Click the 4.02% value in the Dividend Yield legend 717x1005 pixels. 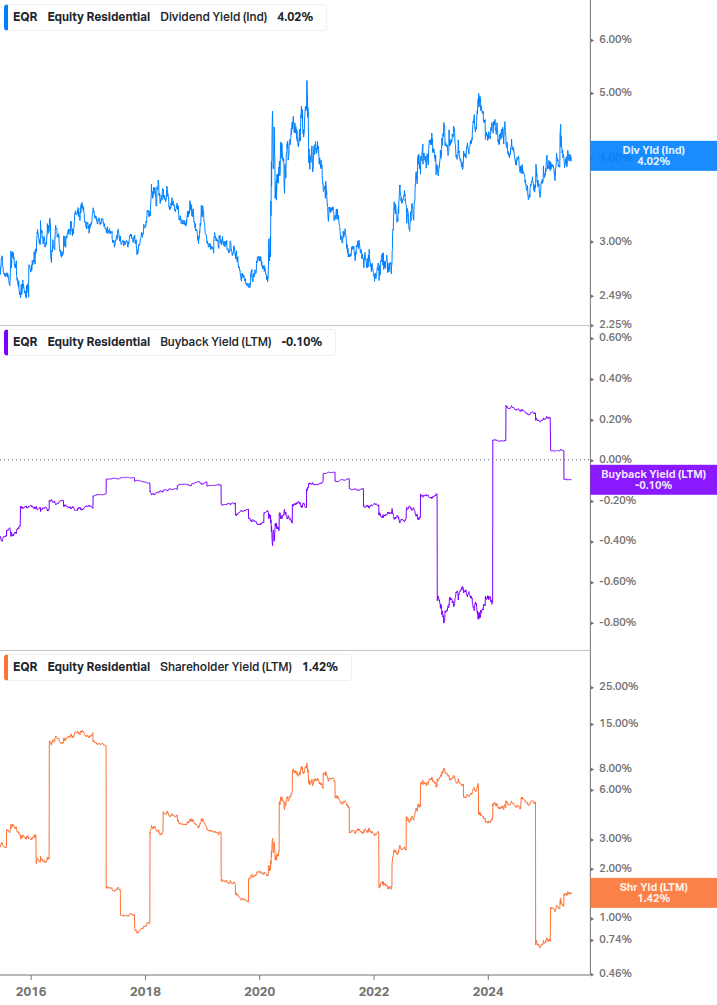click(x=295, y=17)
